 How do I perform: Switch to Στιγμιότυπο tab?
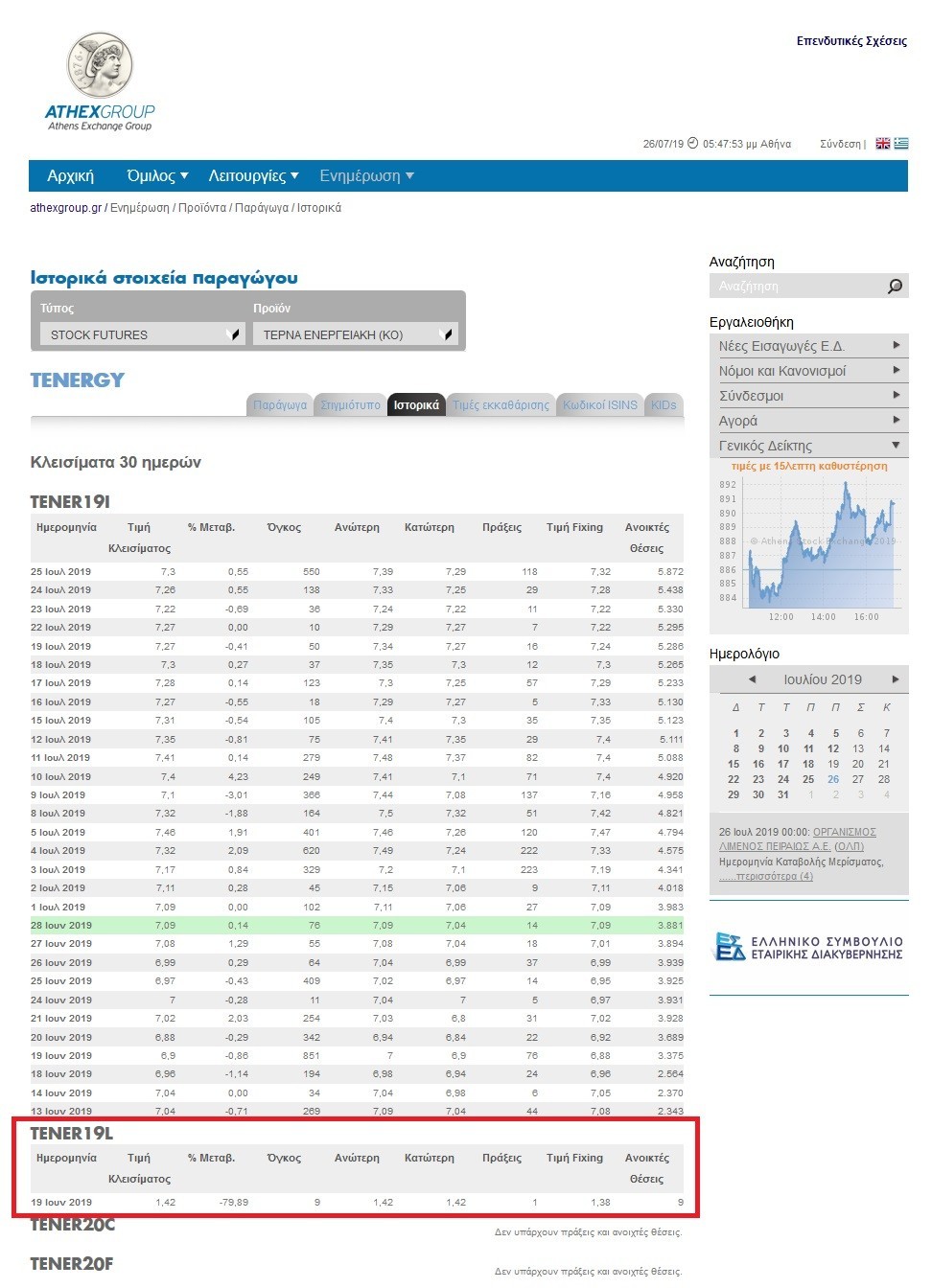click(350, 405)
